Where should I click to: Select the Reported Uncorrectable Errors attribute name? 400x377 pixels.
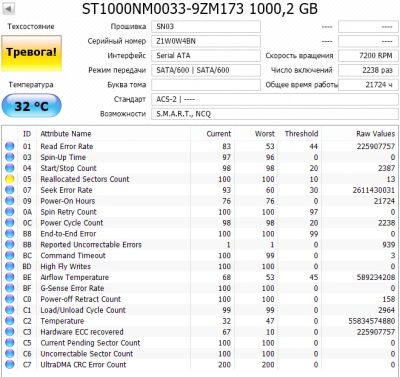click(x=91, y=245)
